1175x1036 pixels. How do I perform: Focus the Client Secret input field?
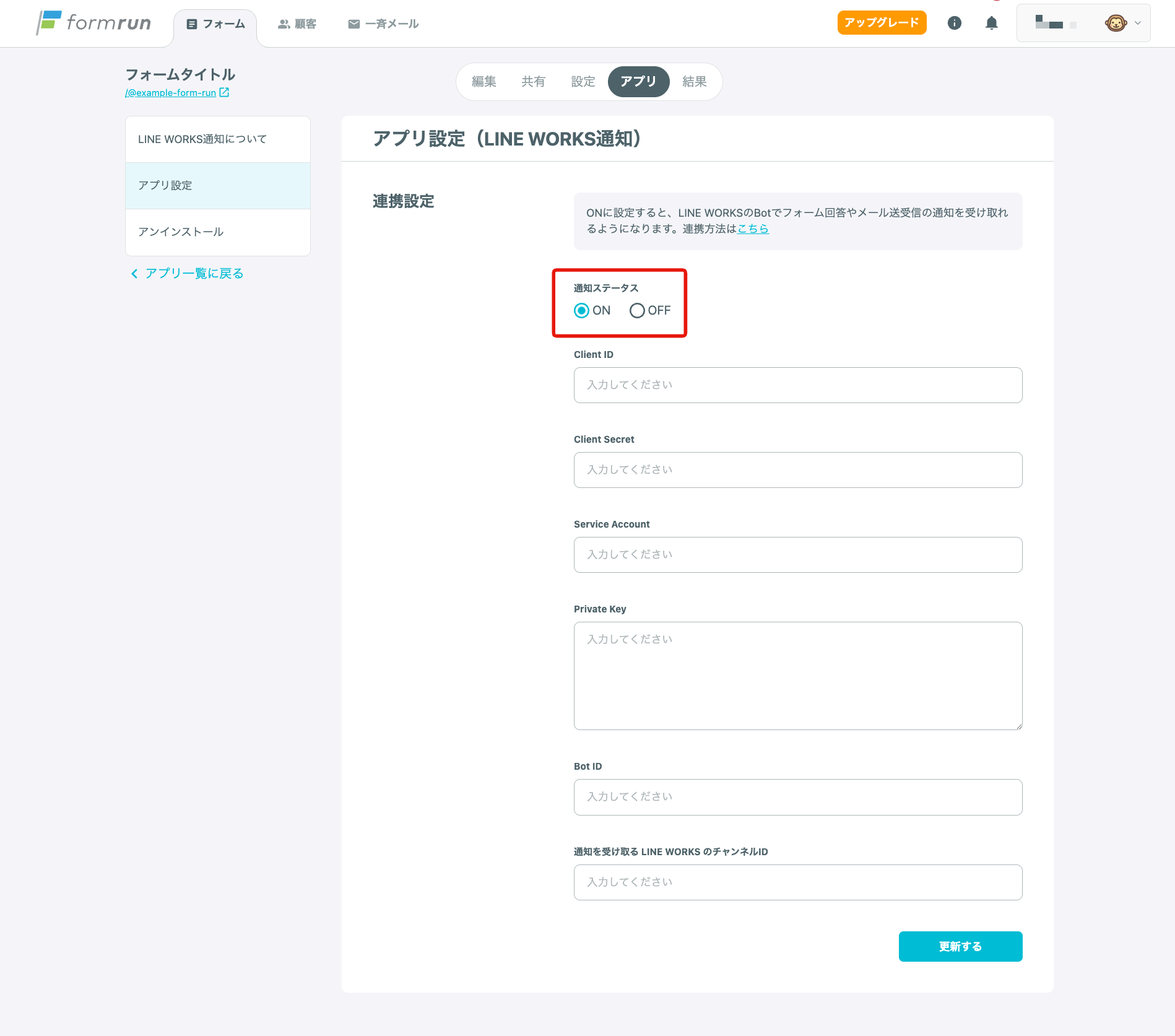(x=798, y=470)
